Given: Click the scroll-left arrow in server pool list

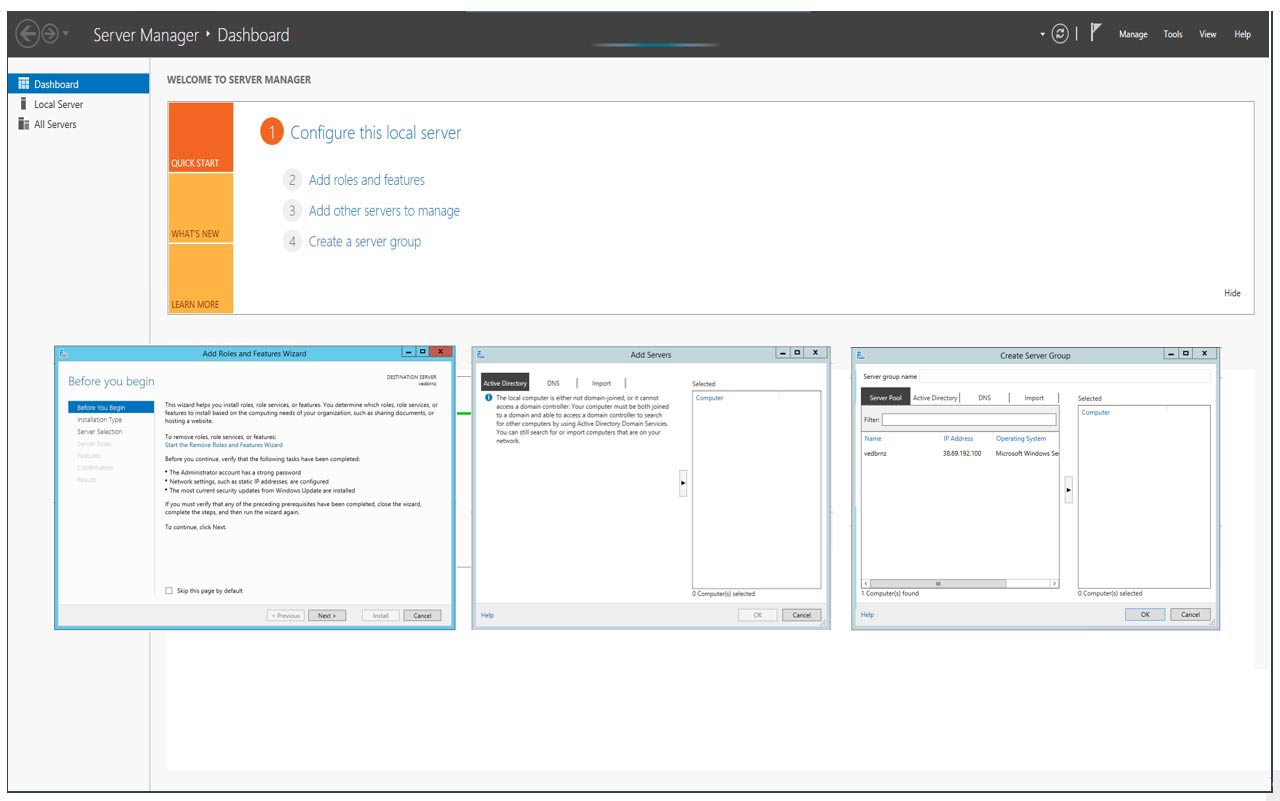Looking at the screenshot, I should pos(866,583).
